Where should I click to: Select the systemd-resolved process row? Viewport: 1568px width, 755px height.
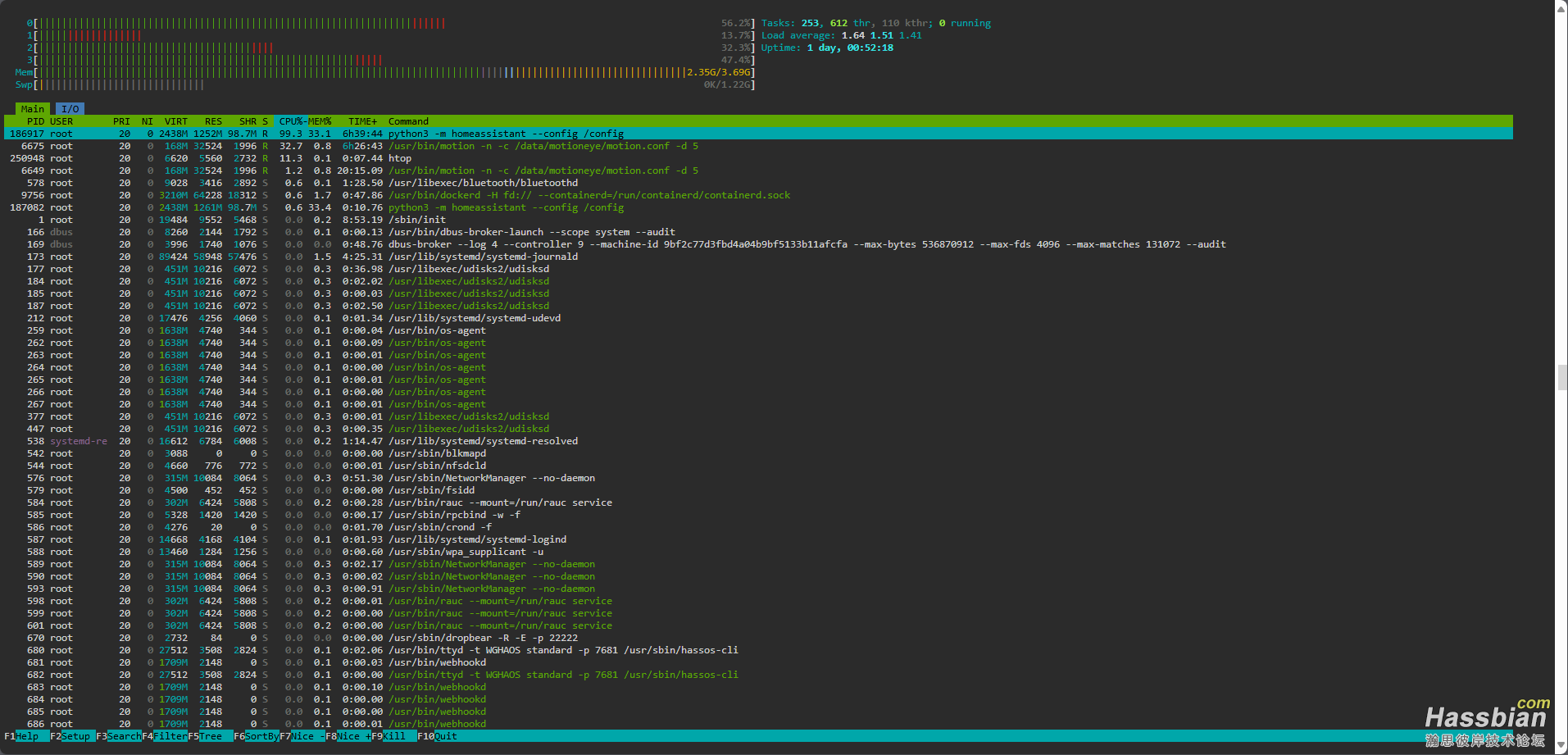coord(758,441)
